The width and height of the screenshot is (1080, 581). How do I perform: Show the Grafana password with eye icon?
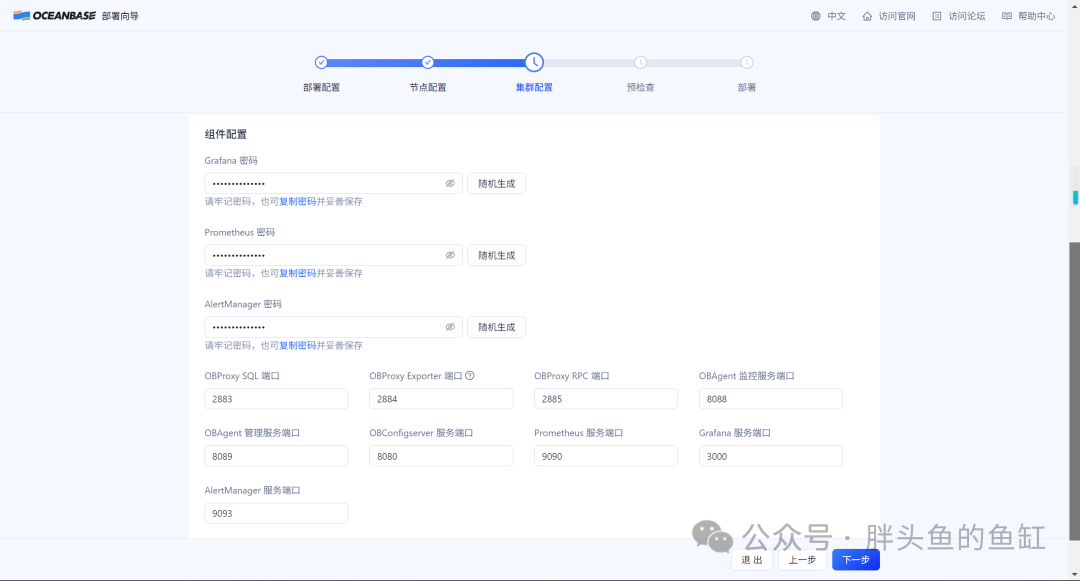[x=450, y=184]
